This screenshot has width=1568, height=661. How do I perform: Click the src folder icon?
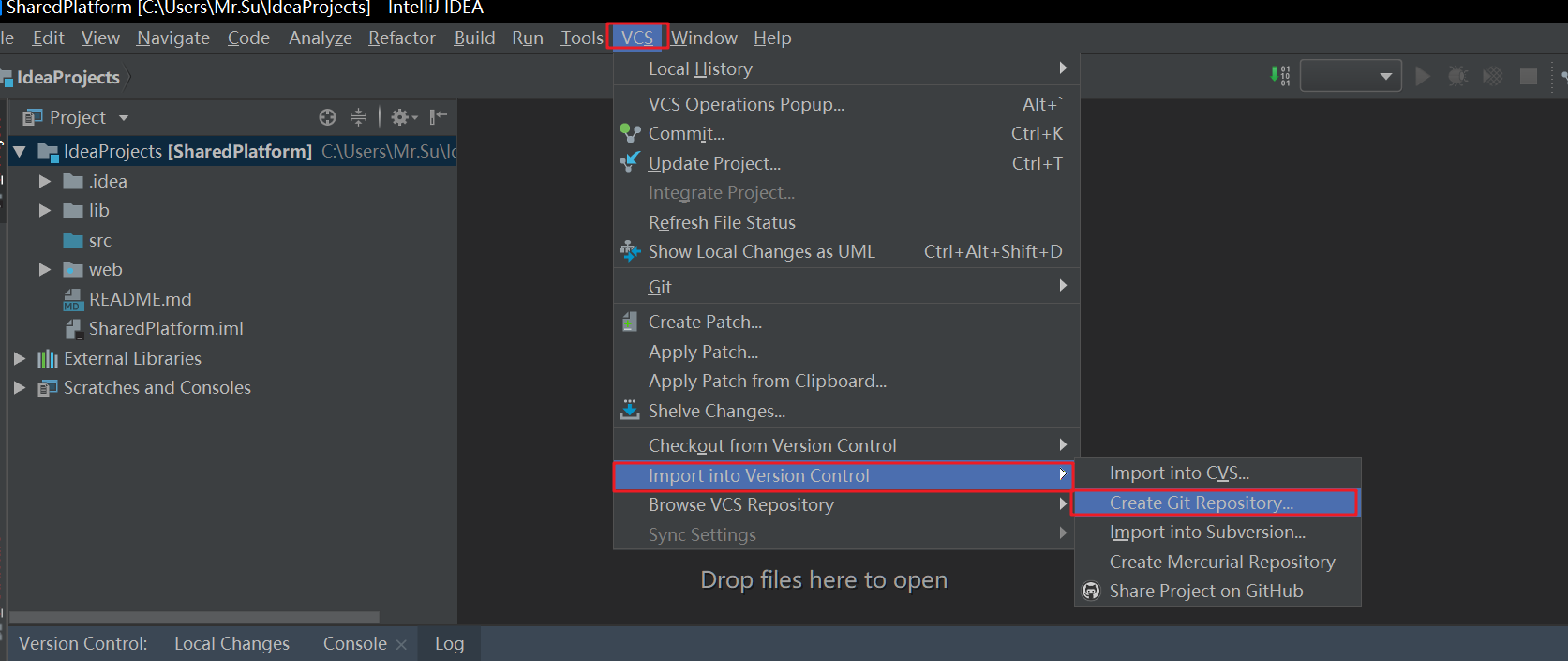pos(73,240)
